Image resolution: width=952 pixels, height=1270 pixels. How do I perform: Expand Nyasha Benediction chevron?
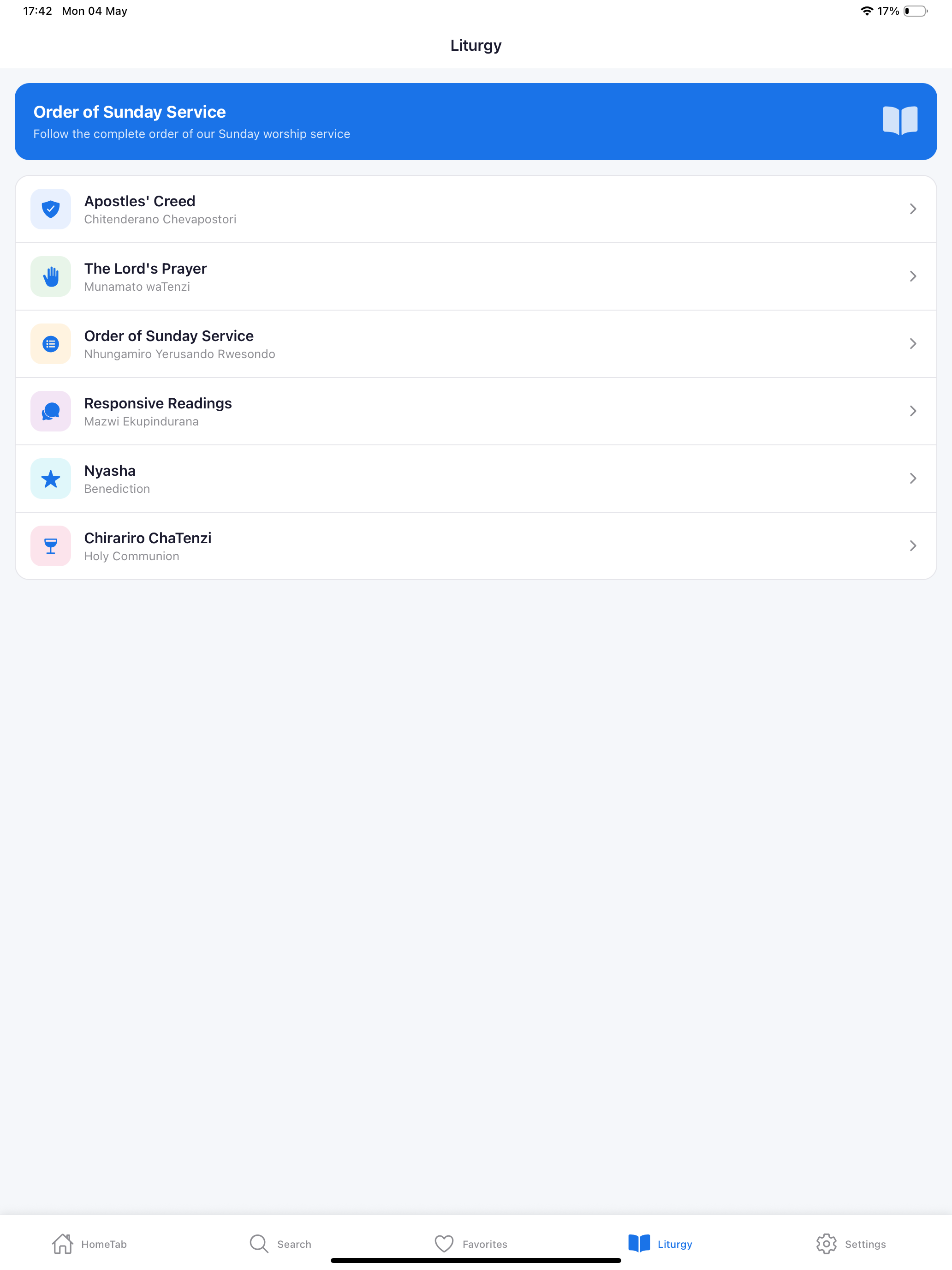point(912,478)
